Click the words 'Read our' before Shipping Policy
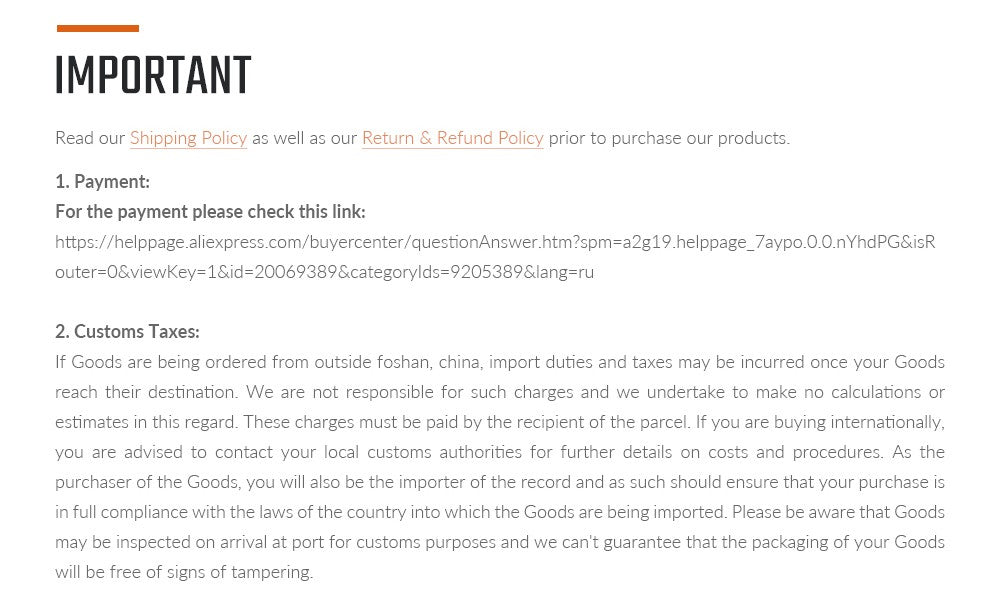Viewport: 1000px width, 606px height. pos(90,138)
